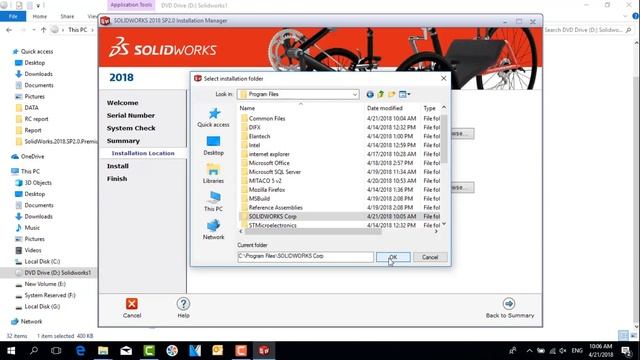Open the View Menu icon dropdown
640x360 pixels.
[x=404, y=94]
